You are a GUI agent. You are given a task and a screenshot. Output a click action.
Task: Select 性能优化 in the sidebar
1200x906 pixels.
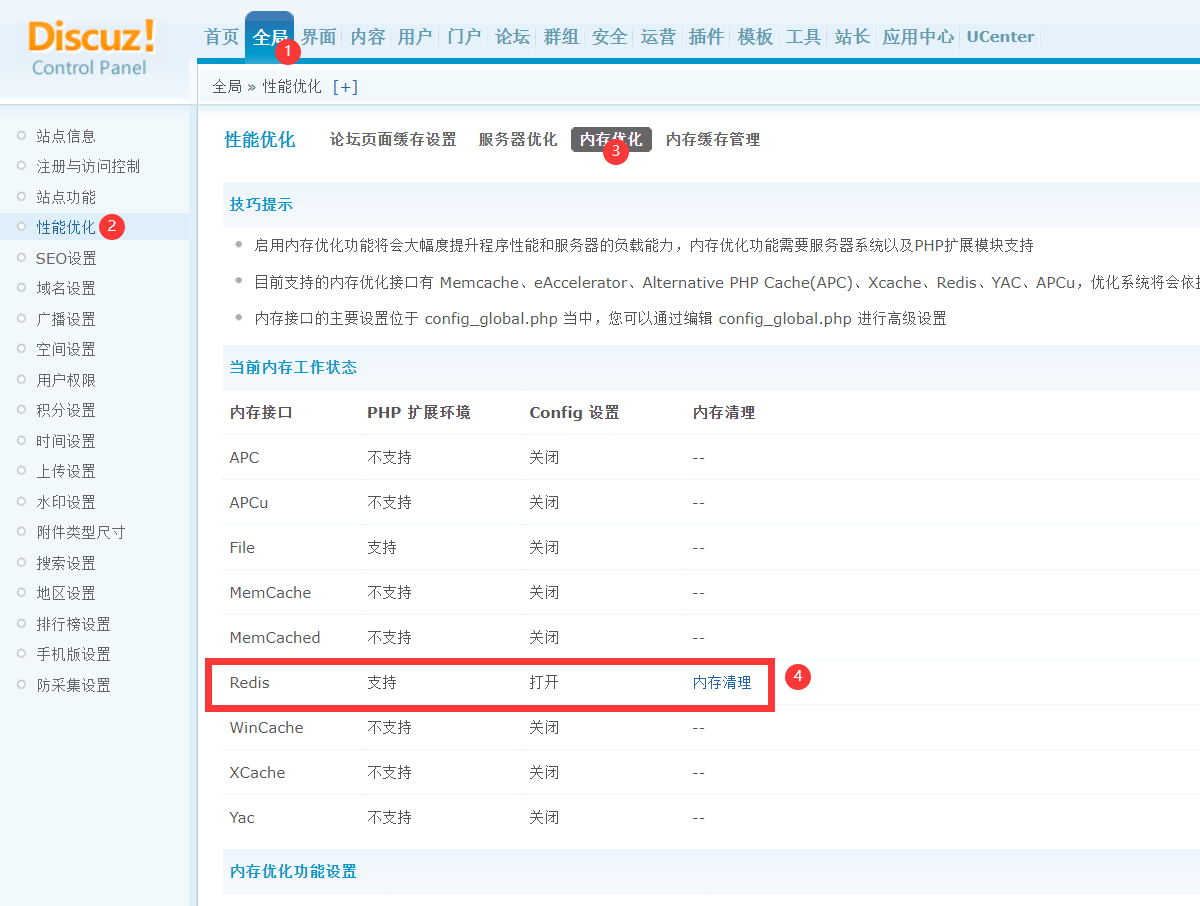pyautogui.click(x=66, y=227)
